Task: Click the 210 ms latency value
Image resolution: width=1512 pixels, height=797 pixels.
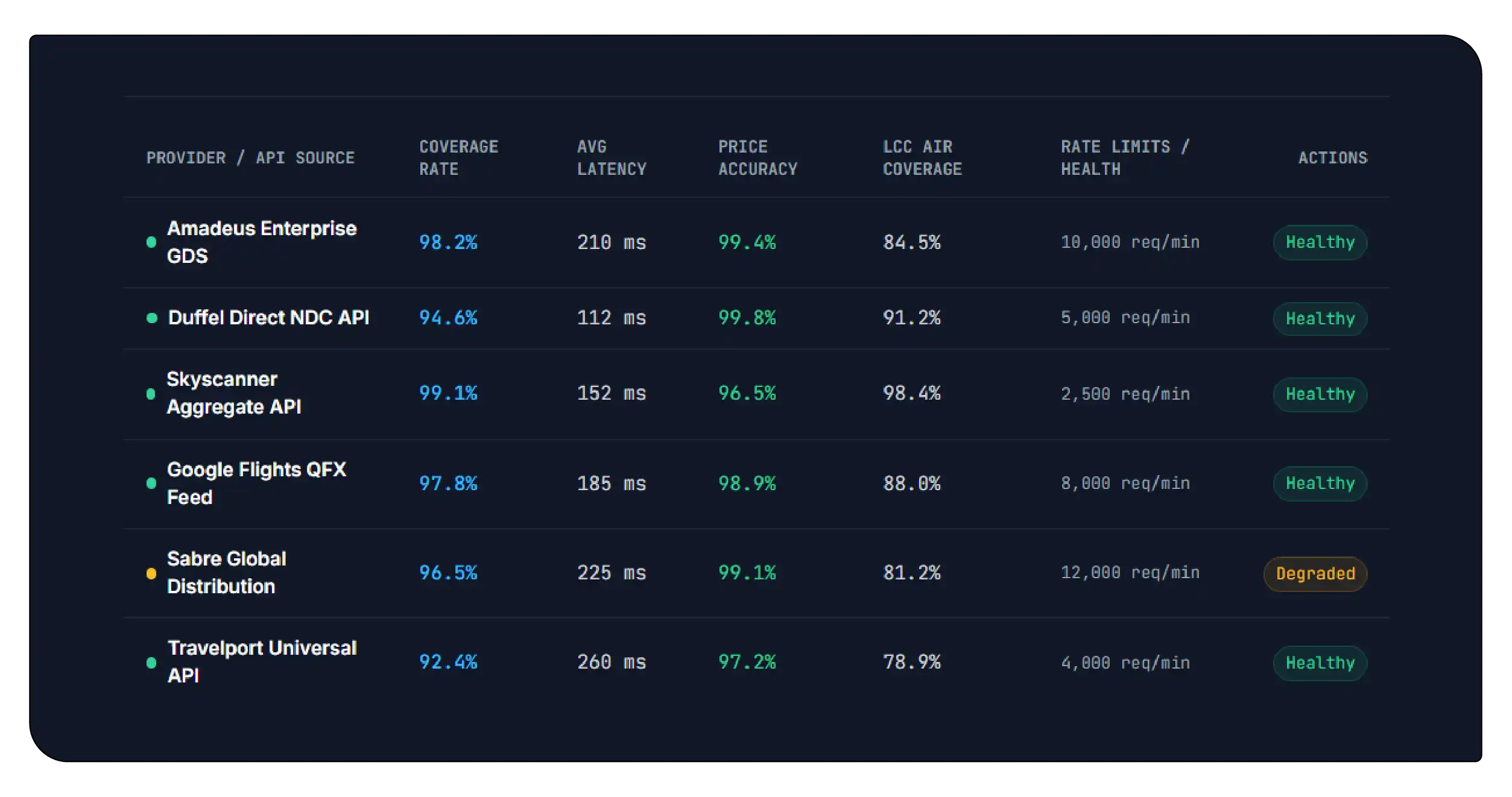Action: (x=612, y=242)
